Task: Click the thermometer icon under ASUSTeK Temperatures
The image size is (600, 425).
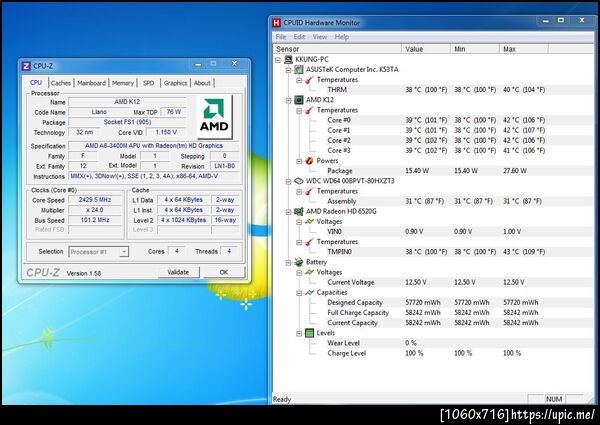Action: coord(309,80)
